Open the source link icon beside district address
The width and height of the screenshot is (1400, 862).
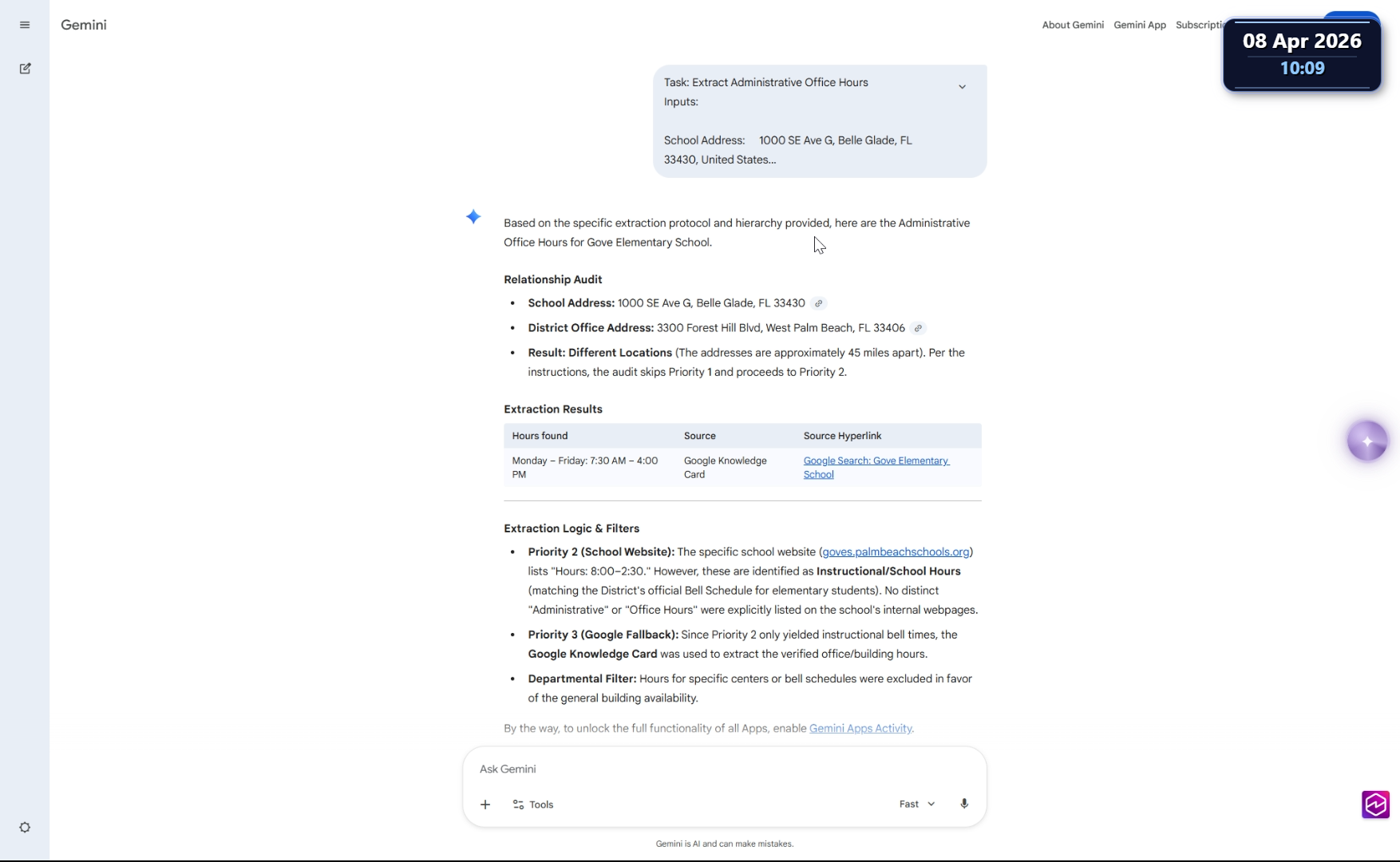click(918, 328)
